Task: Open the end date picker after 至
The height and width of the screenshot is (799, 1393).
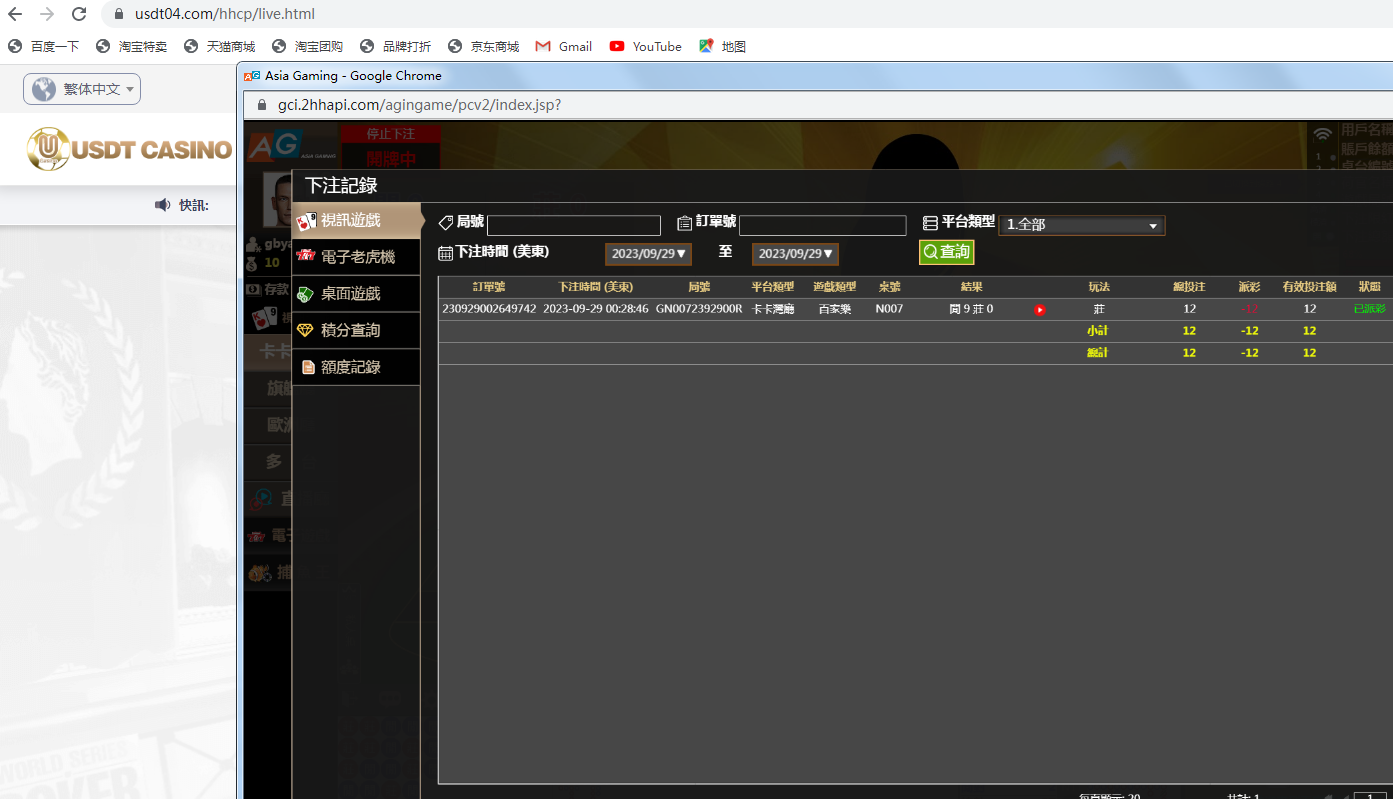Action: [795, 254]
